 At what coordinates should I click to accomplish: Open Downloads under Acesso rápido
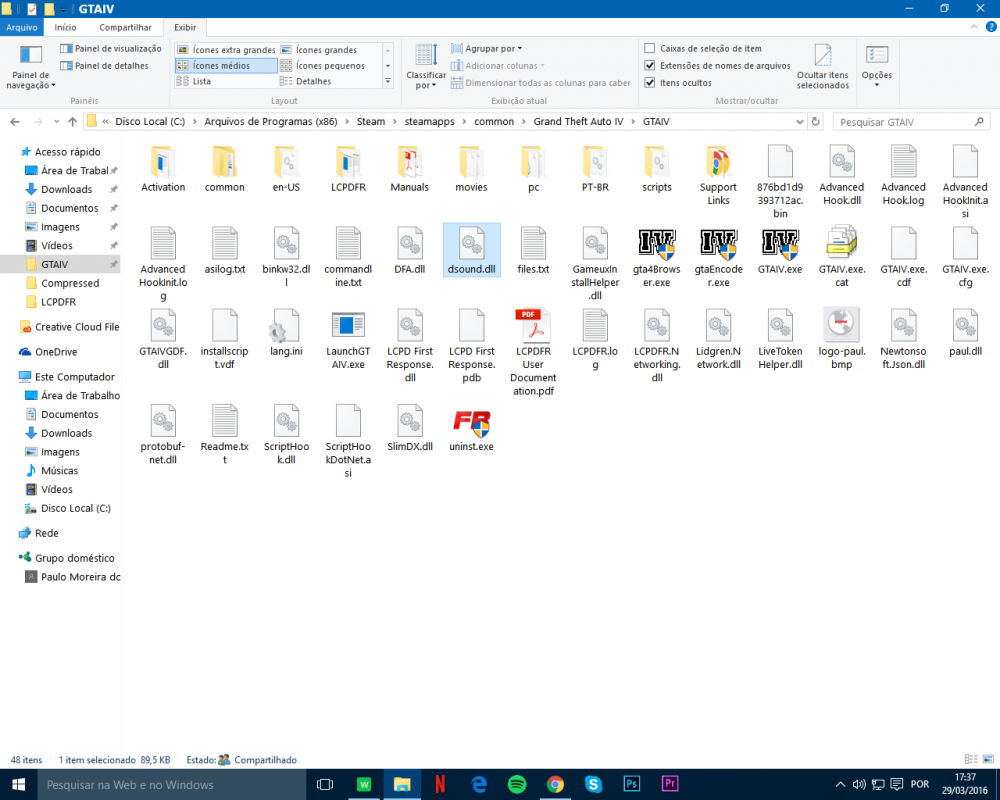[x=66, y=189]
